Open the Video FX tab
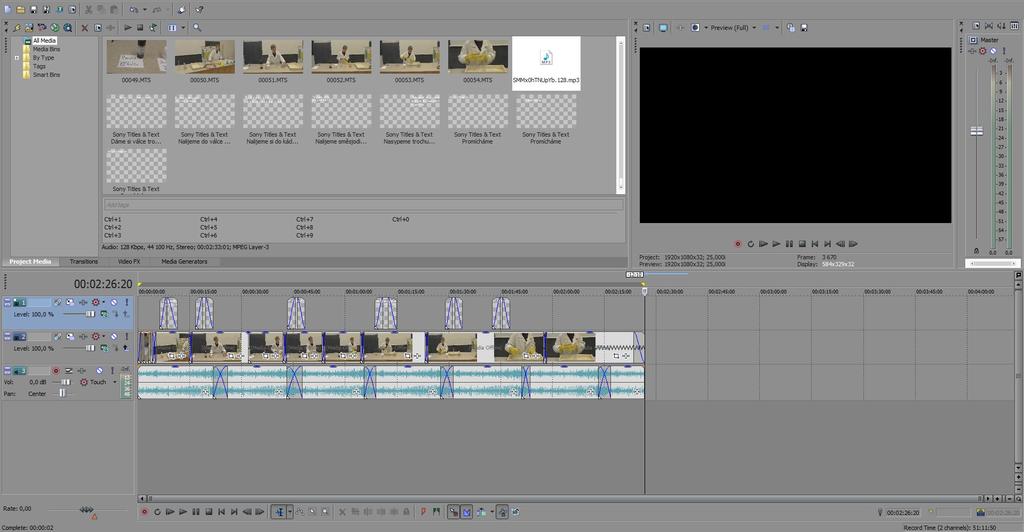Viewport: 1024px width, 532px height. tap(129, 261)
